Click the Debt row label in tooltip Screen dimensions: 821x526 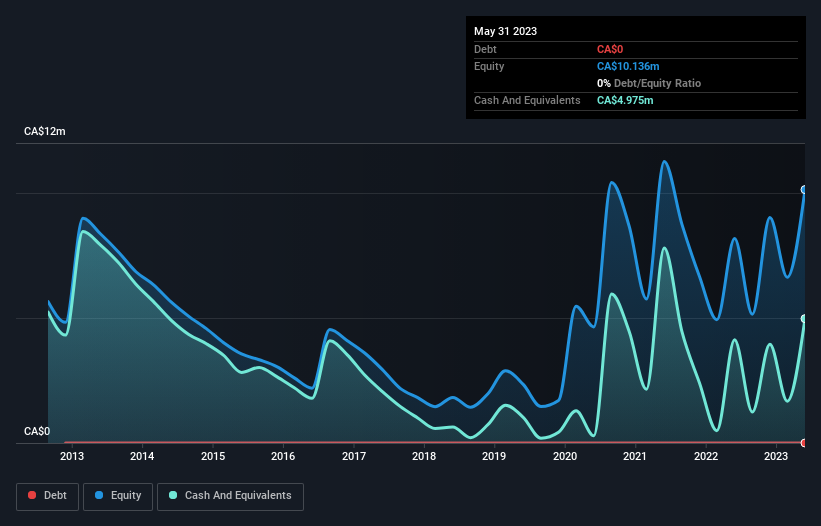tap(485, 49)
